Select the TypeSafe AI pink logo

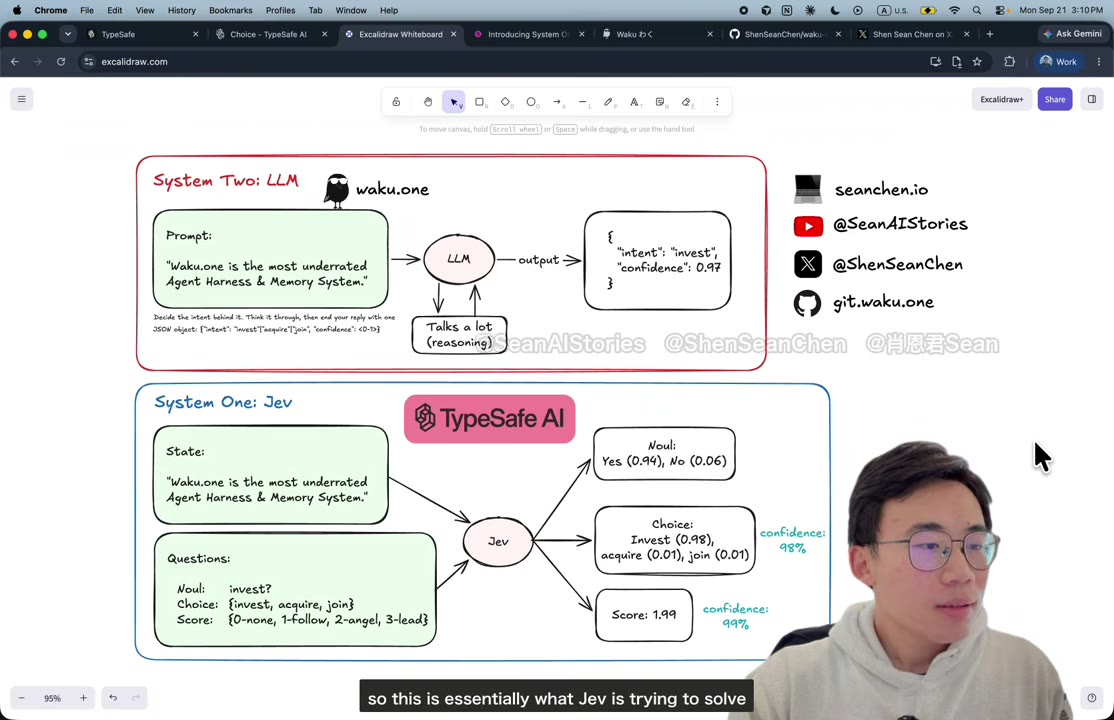click(490, 419)
